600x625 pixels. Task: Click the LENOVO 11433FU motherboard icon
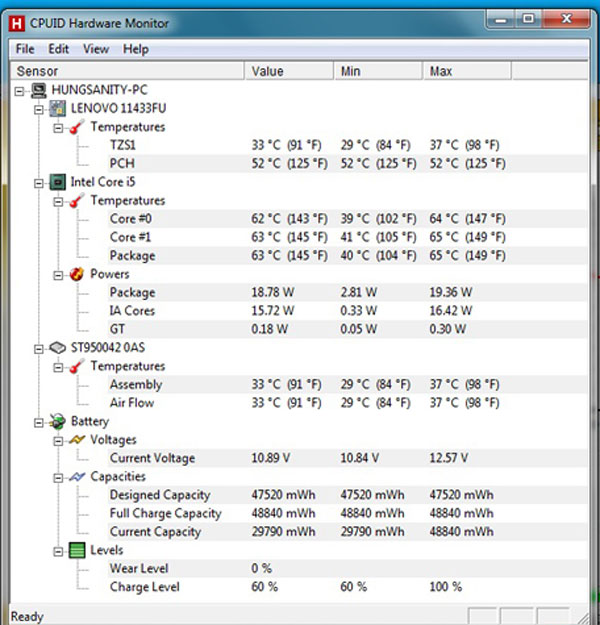tap(57, 108)
